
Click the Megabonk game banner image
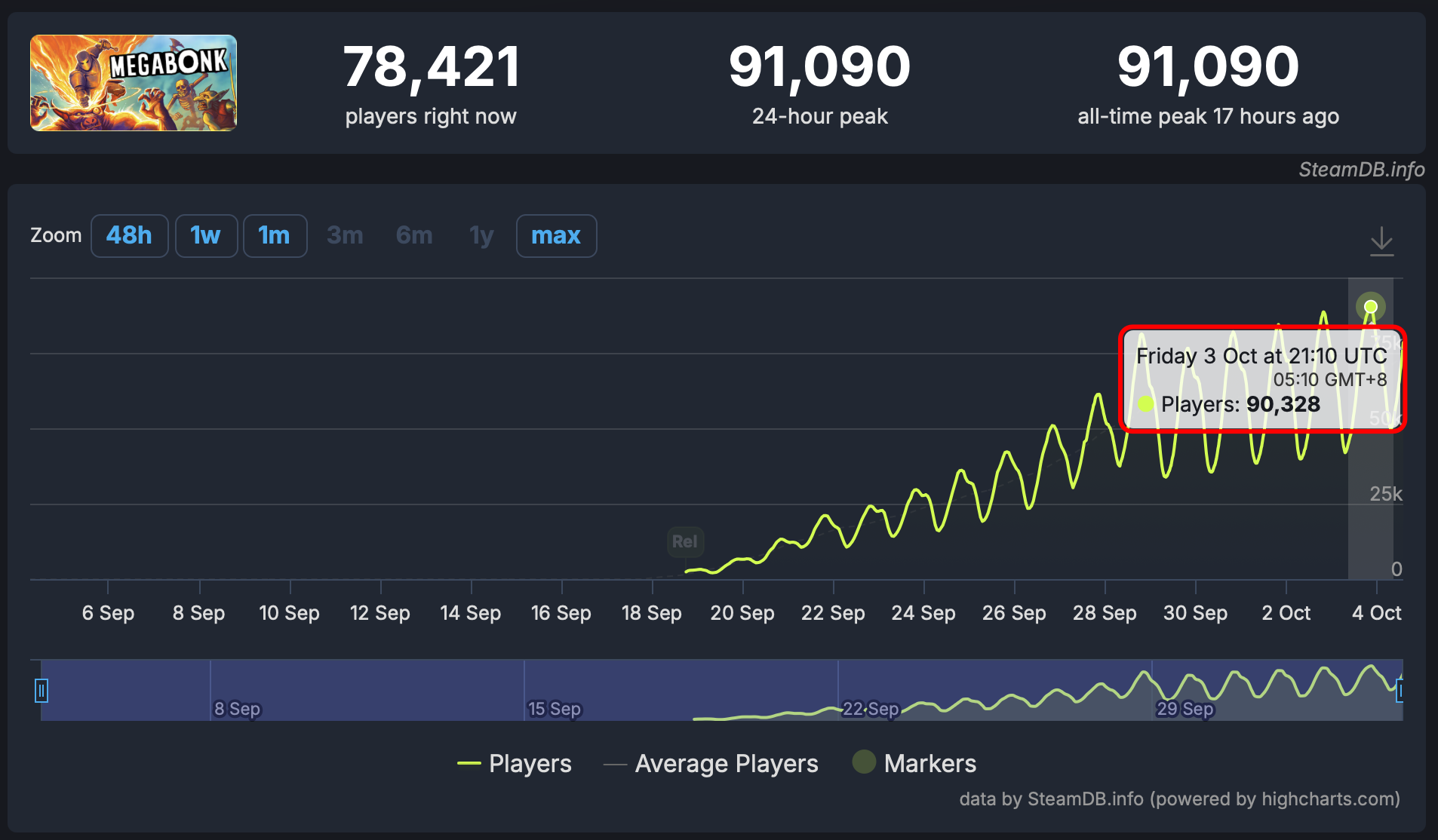[134, 83]
